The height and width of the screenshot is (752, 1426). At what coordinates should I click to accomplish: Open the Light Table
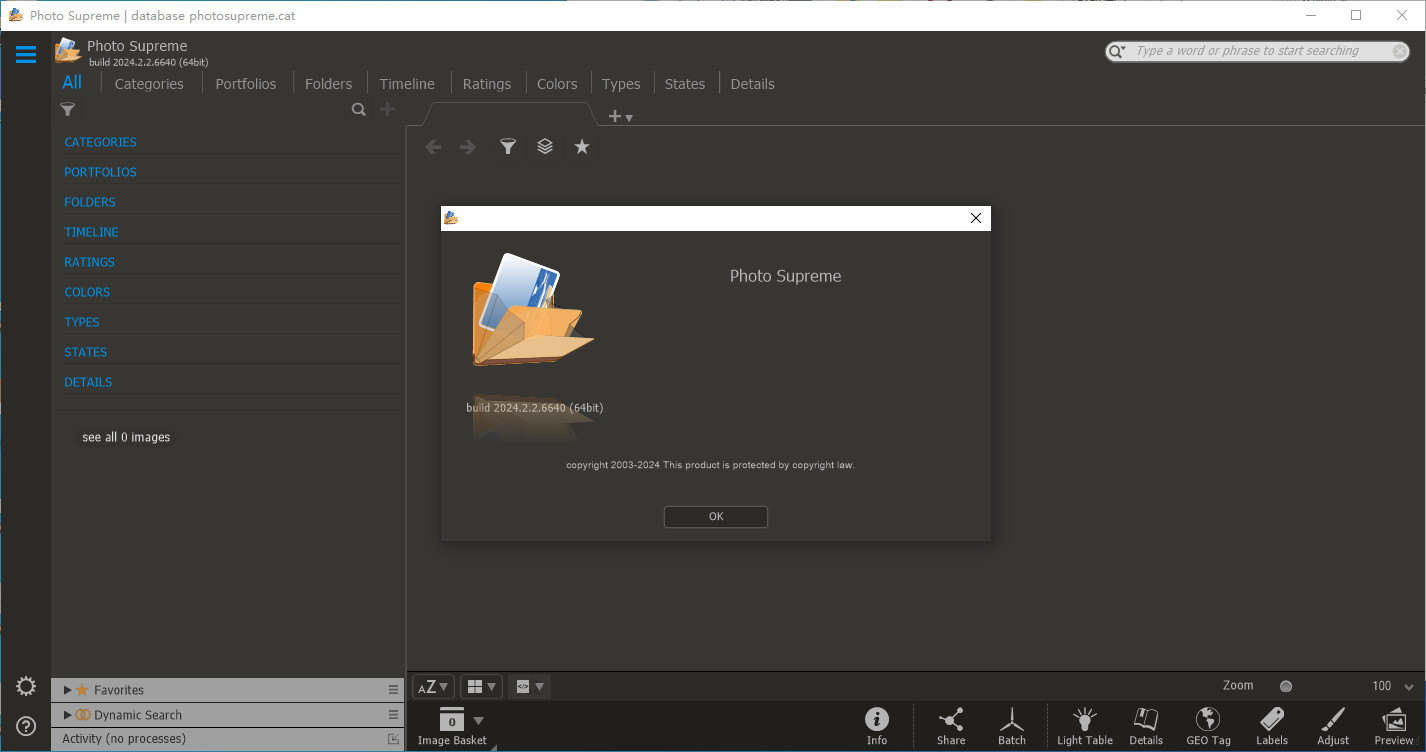point(1085,726)
